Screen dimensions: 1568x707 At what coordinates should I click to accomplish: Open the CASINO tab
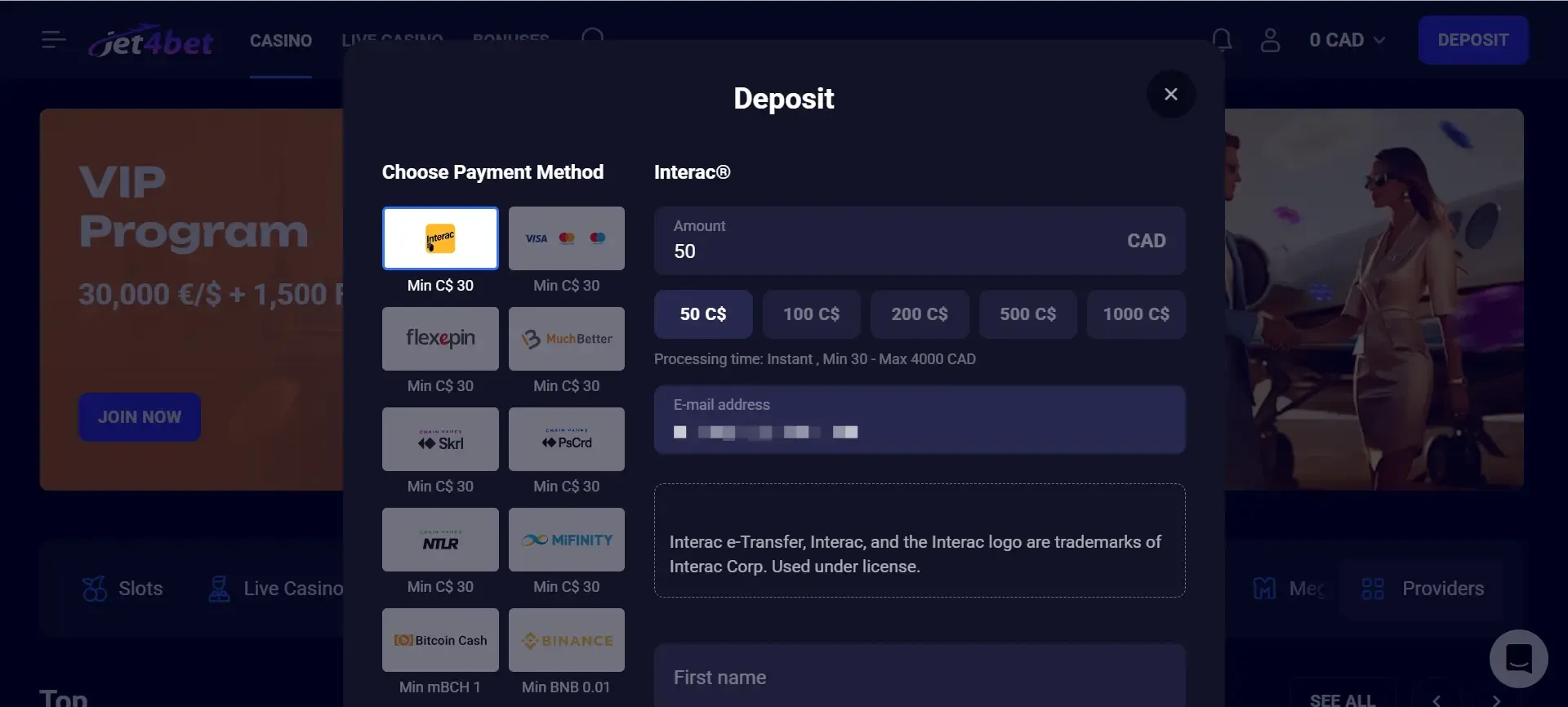pyautogui.click(x=281, y=41)
